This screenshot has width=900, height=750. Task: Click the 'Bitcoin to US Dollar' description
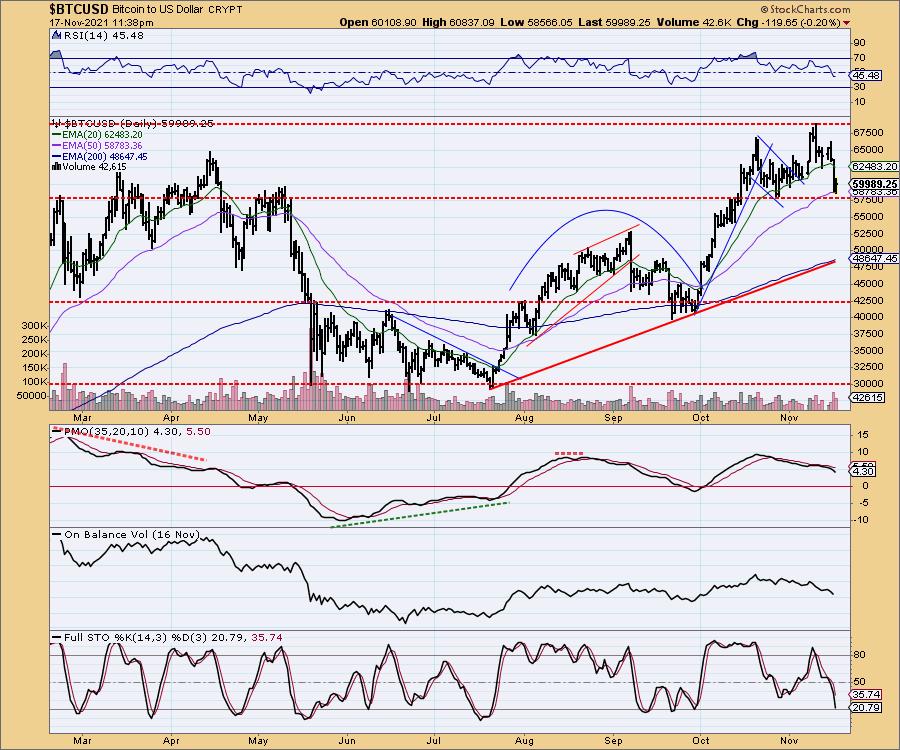157,10
